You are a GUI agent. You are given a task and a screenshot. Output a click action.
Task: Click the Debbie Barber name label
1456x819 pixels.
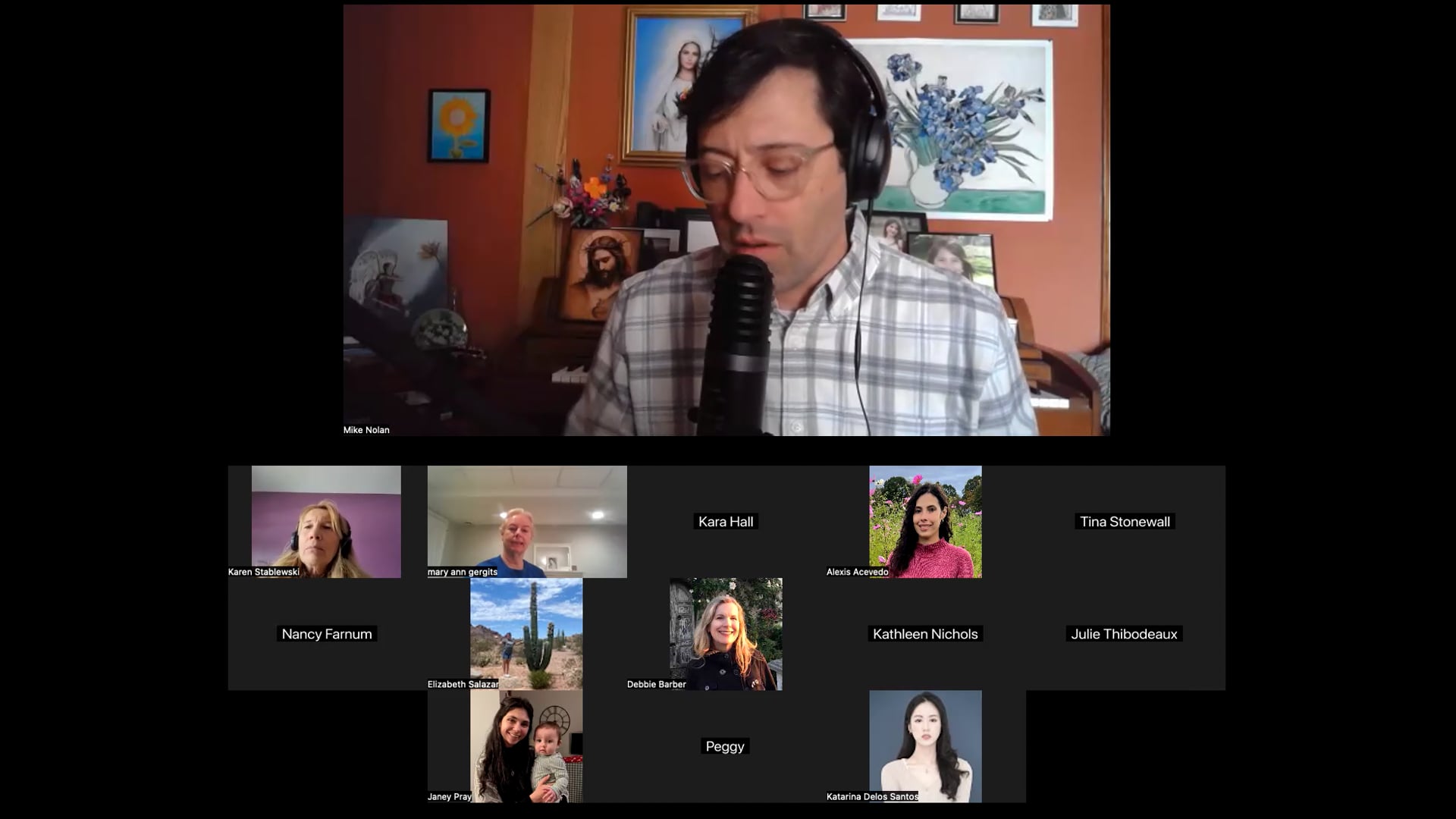tap(656, 685)
